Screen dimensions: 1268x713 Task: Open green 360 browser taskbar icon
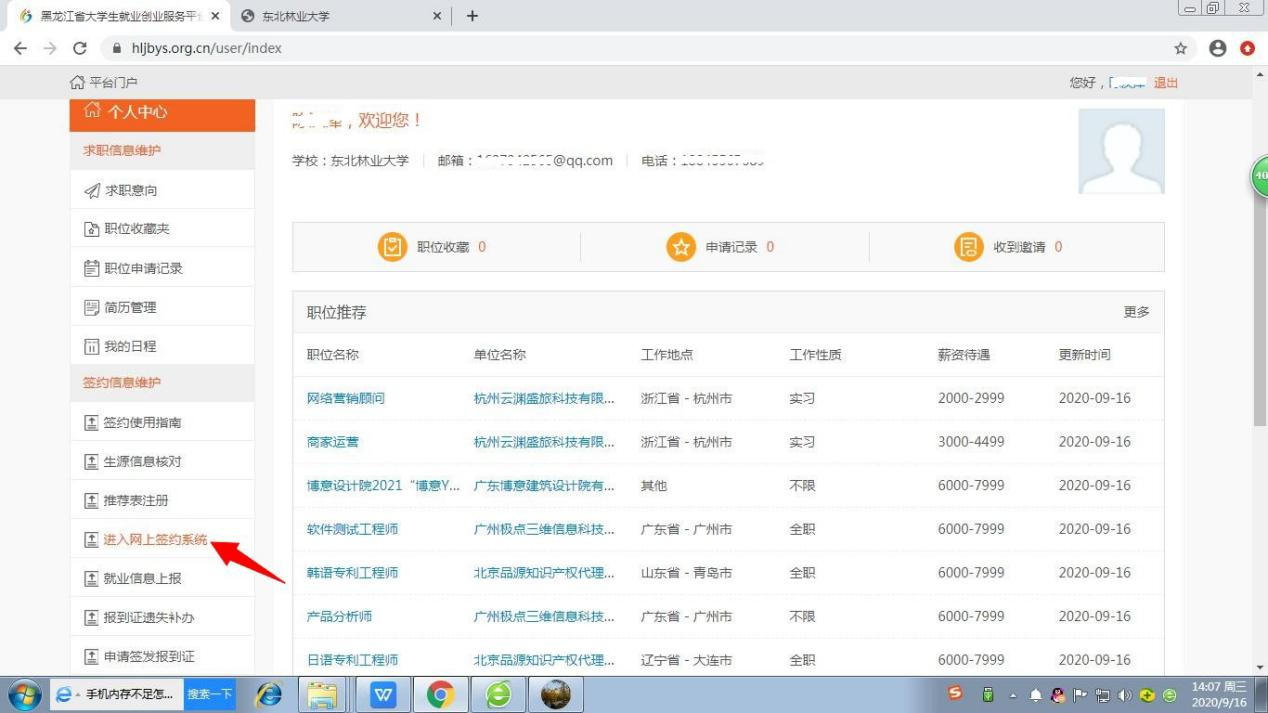click(499, 694)
